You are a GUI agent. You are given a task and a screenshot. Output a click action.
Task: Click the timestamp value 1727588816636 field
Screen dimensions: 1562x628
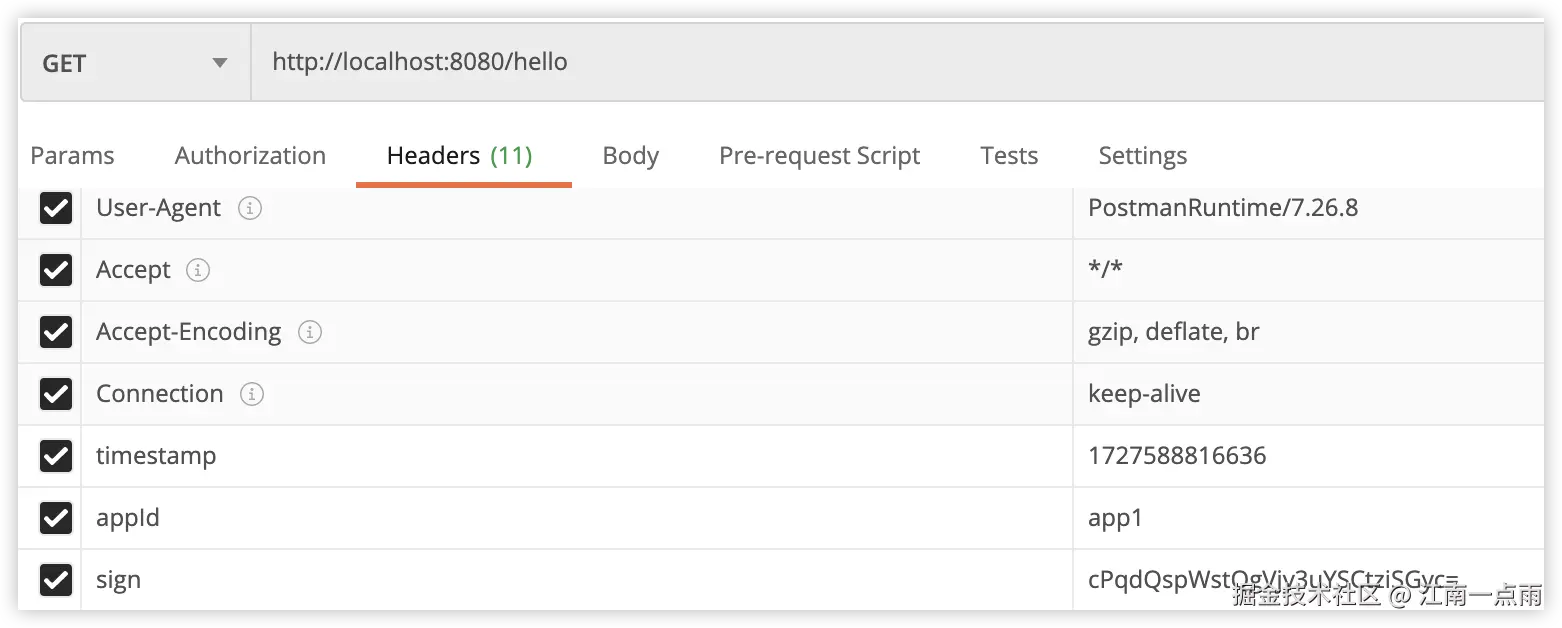click(1177, 456)
